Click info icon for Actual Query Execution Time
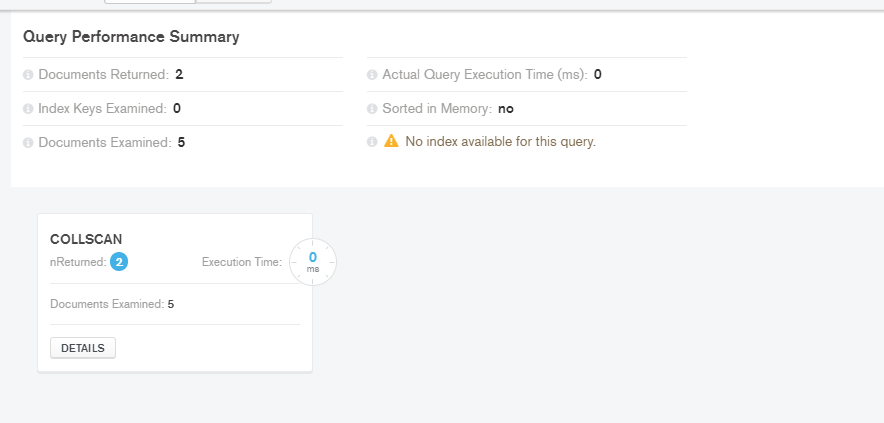The image size is (884, 423). 372,75
